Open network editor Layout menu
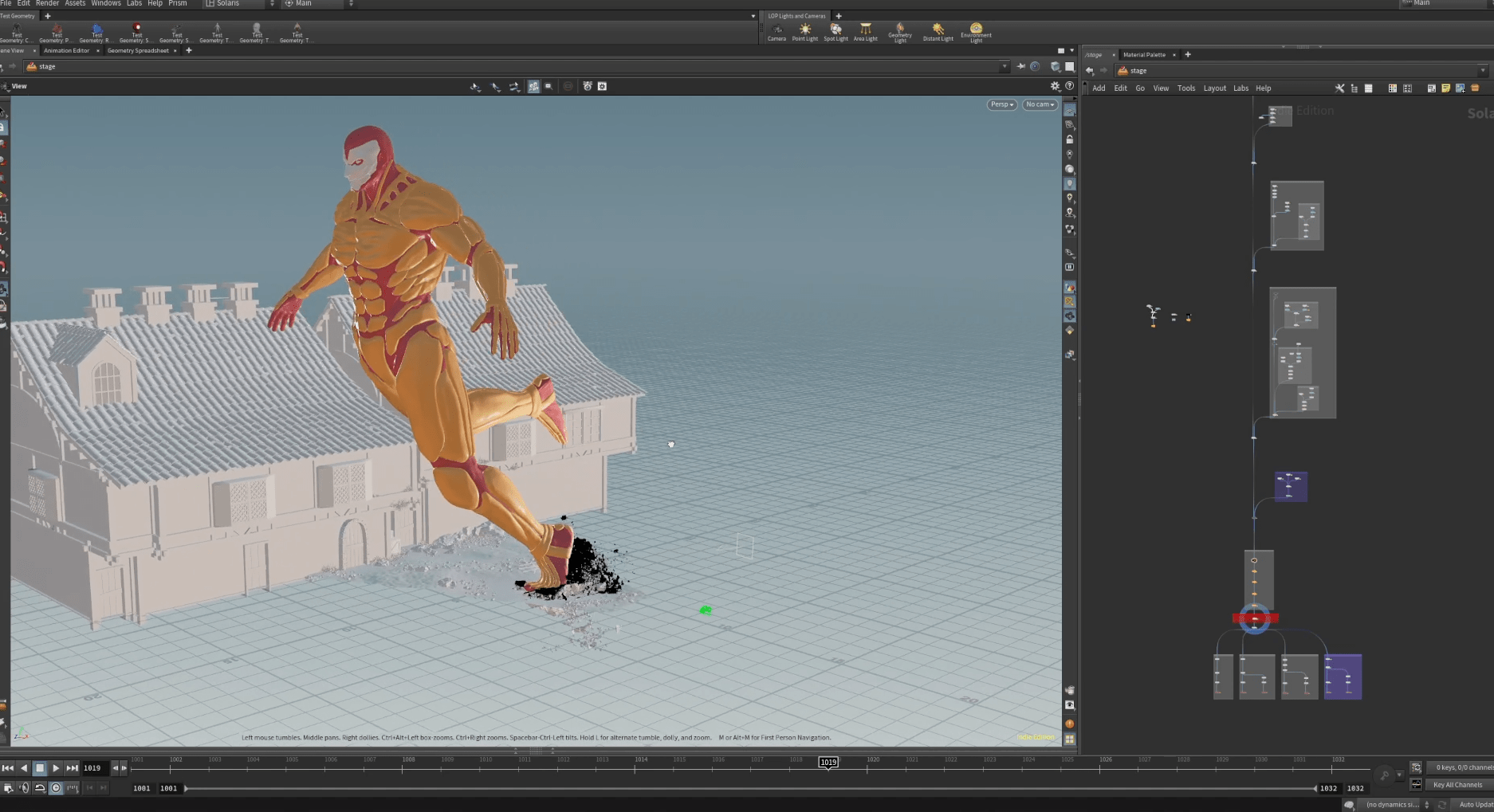Image resolution: width=1494 pixels, height=812 pixels. pyautogui.click(x=1214, y=88)
